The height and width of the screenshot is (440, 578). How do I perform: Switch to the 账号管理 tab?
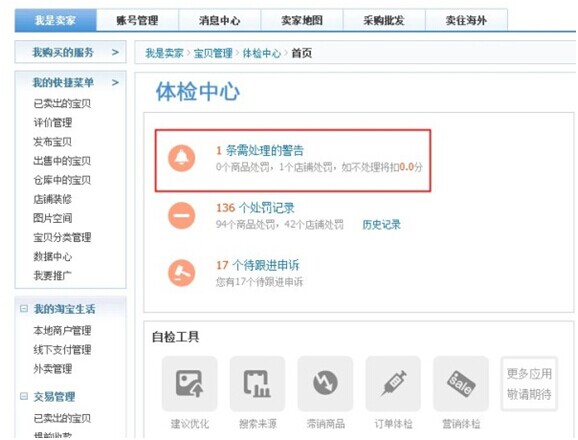tap(137, 20)
